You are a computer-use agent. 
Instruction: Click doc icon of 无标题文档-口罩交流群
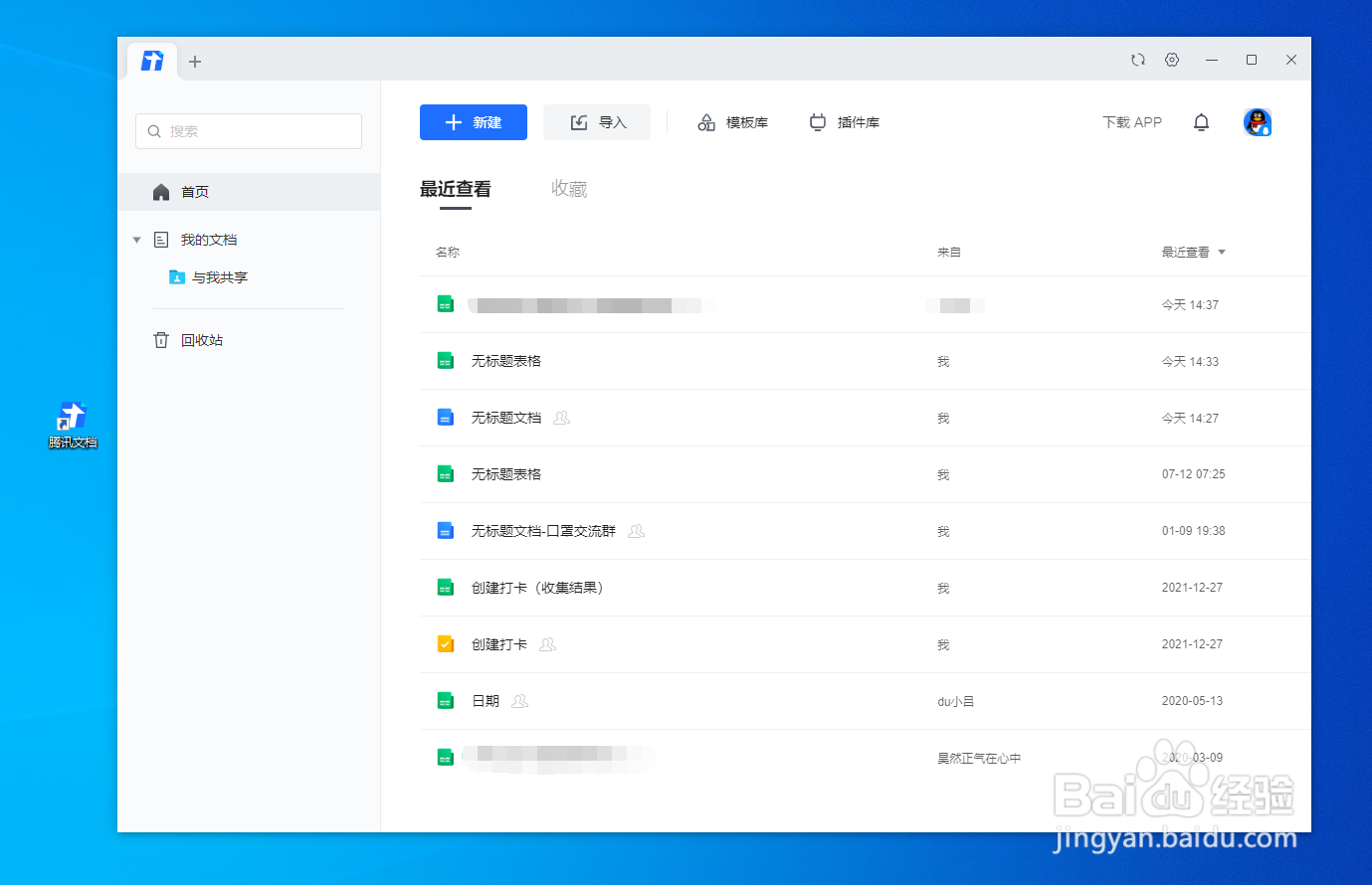coord(446,531)
